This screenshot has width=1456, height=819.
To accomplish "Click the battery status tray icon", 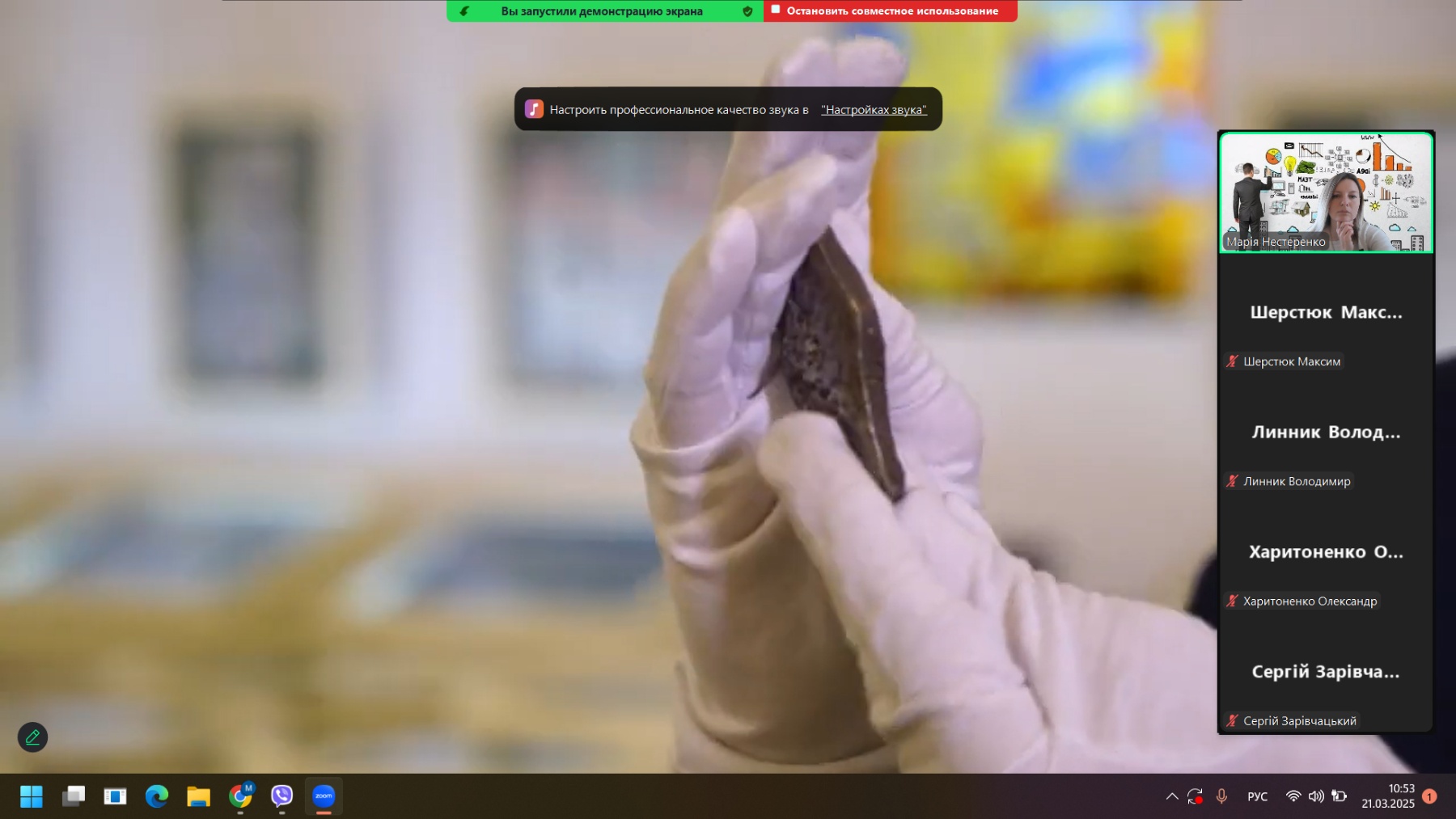I will coord(1340,796).
